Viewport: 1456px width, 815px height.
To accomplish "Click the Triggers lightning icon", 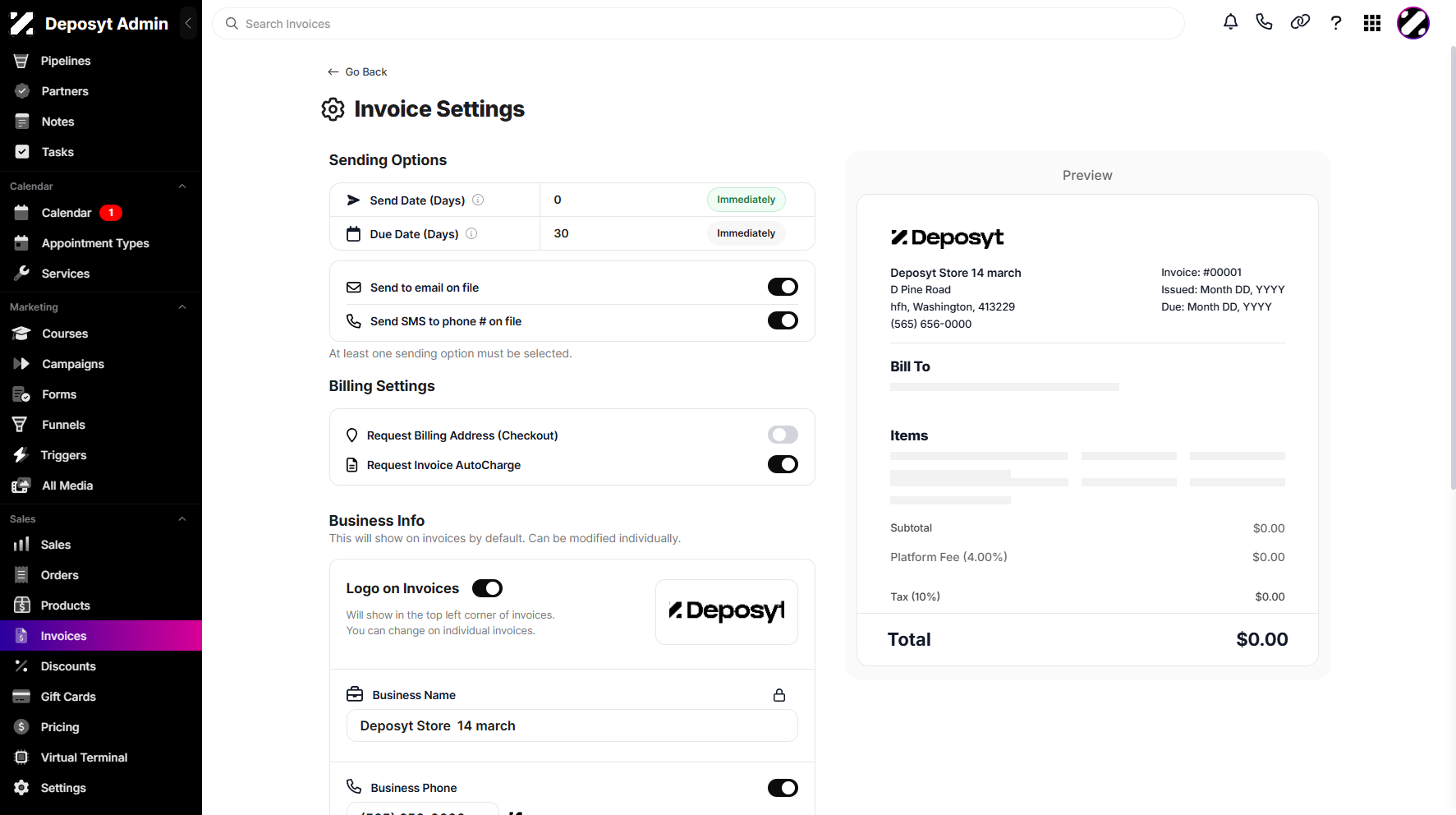I will pyautogui.click(x=21, y=455).
